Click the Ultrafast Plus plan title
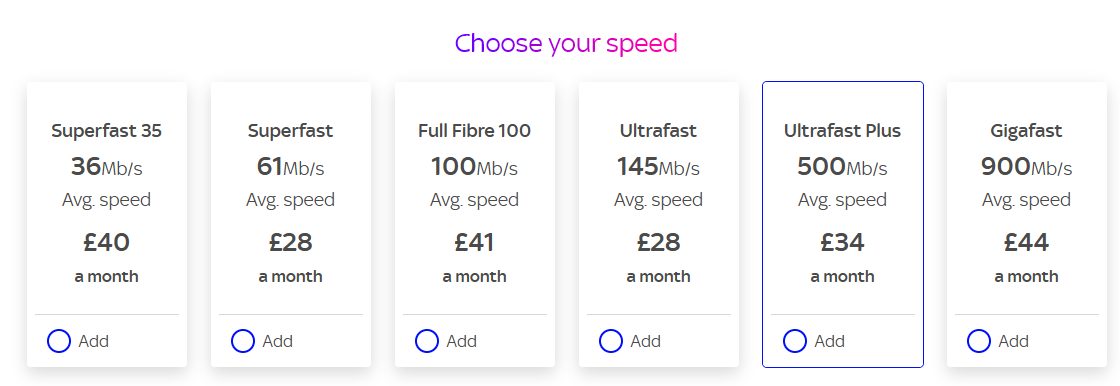 click(842, 131)
